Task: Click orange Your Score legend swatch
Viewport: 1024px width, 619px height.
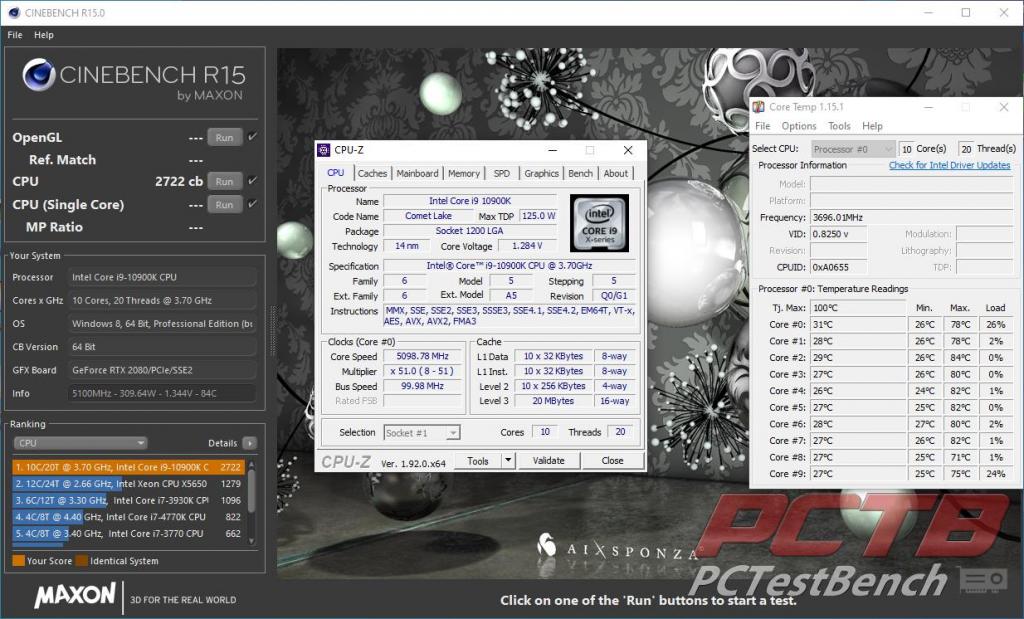Action: (18, 560)
